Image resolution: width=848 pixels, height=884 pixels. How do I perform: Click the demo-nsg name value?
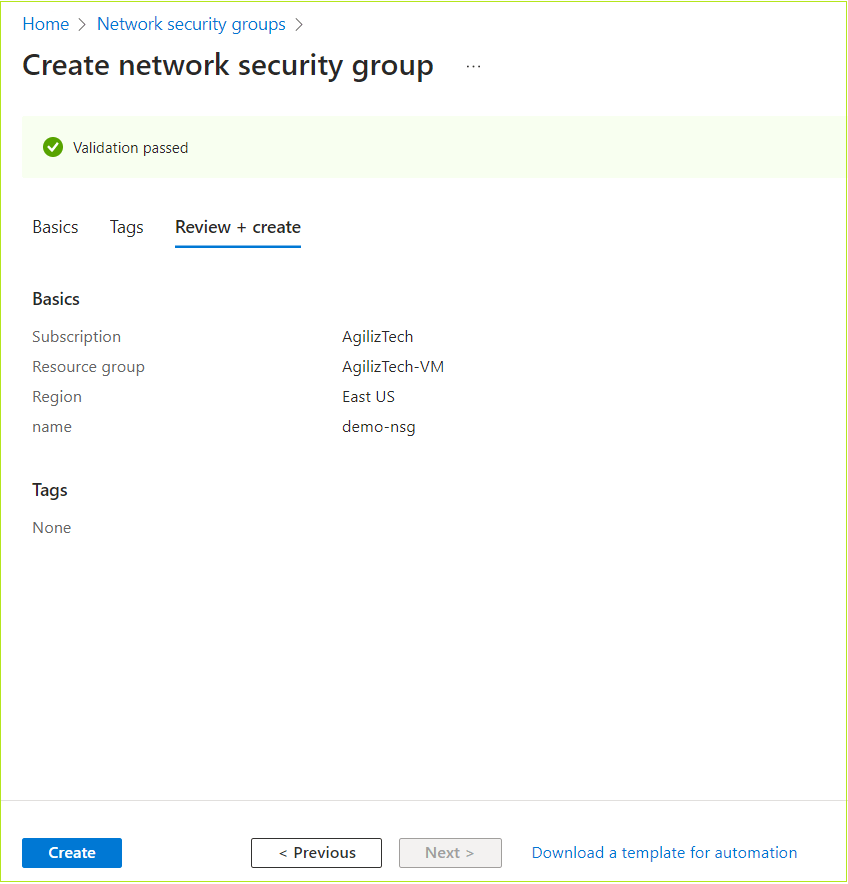[x=378, y=426]
